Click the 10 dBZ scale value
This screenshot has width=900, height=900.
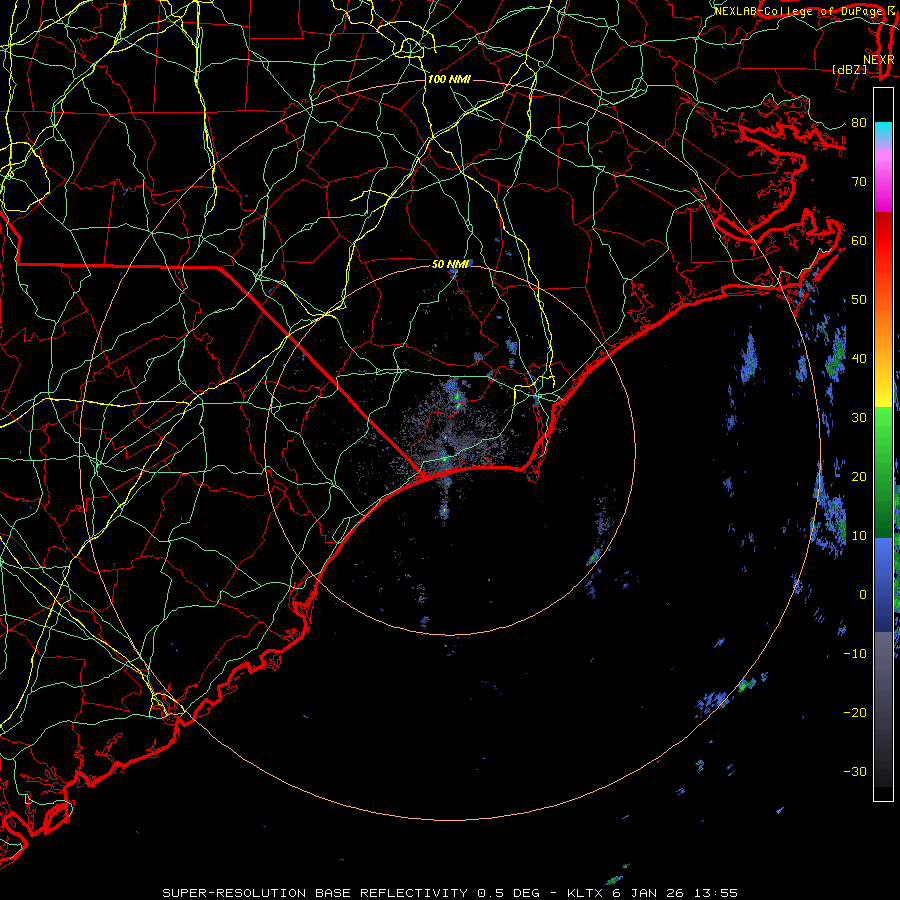[x=859, y=536]
